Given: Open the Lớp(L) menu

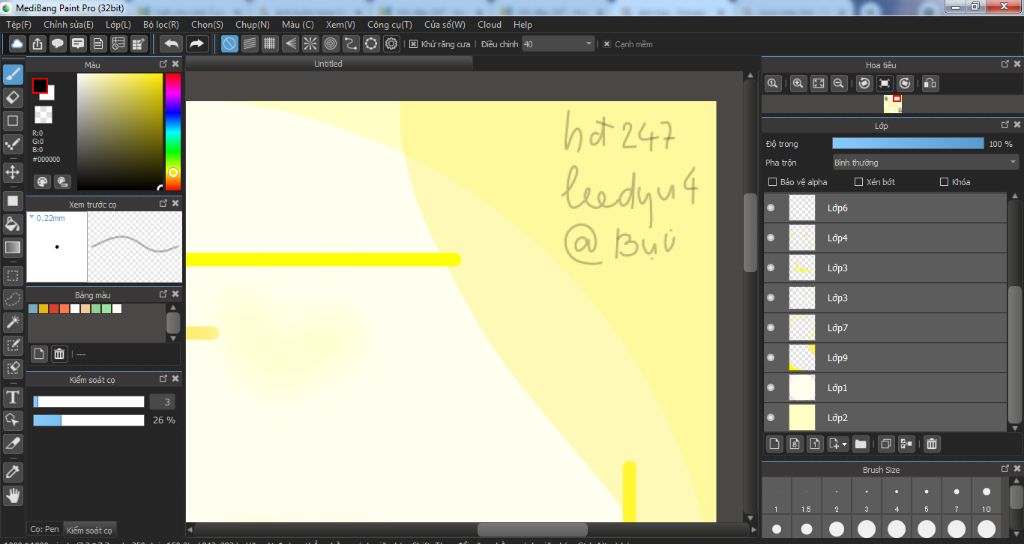Looking at the screenshot, I should (118, 25).
